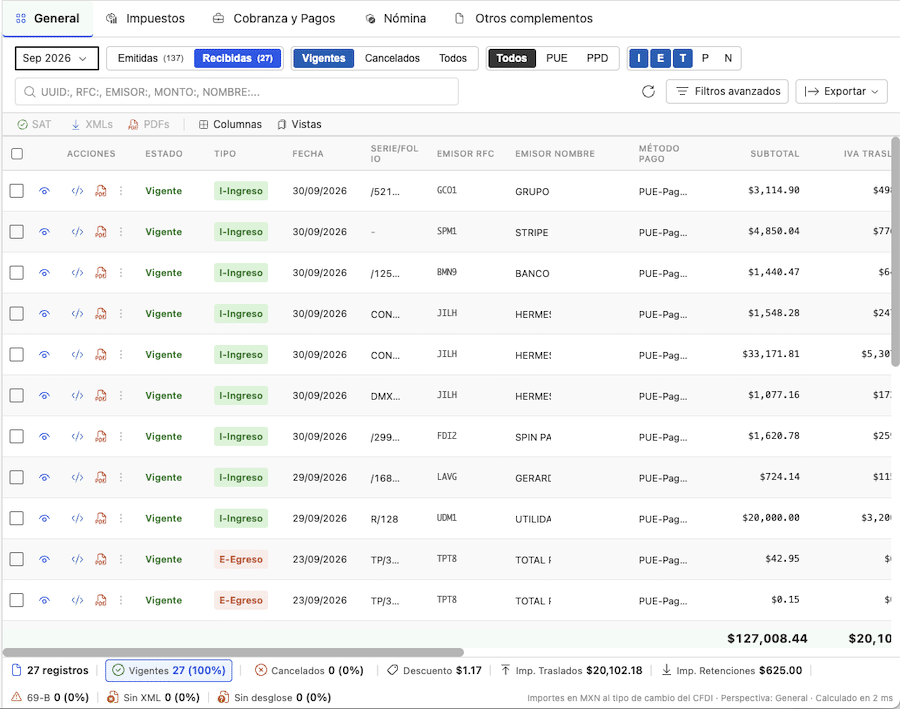The height and width of the screenshot is (709, 900).
Task: Open XML code for the GERARD row
Action: pyautogui.click(x=77, y=478)
